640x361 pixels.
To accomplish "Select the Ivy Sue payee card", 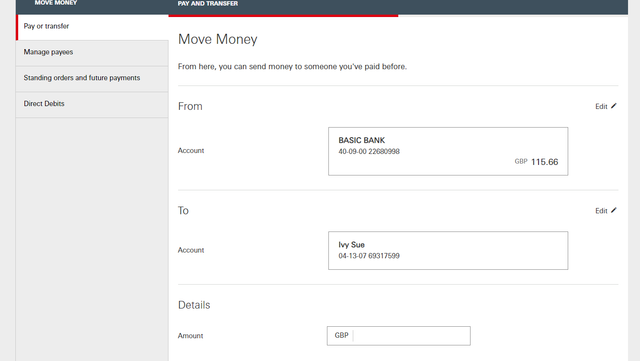I will [x=448, y=250].
